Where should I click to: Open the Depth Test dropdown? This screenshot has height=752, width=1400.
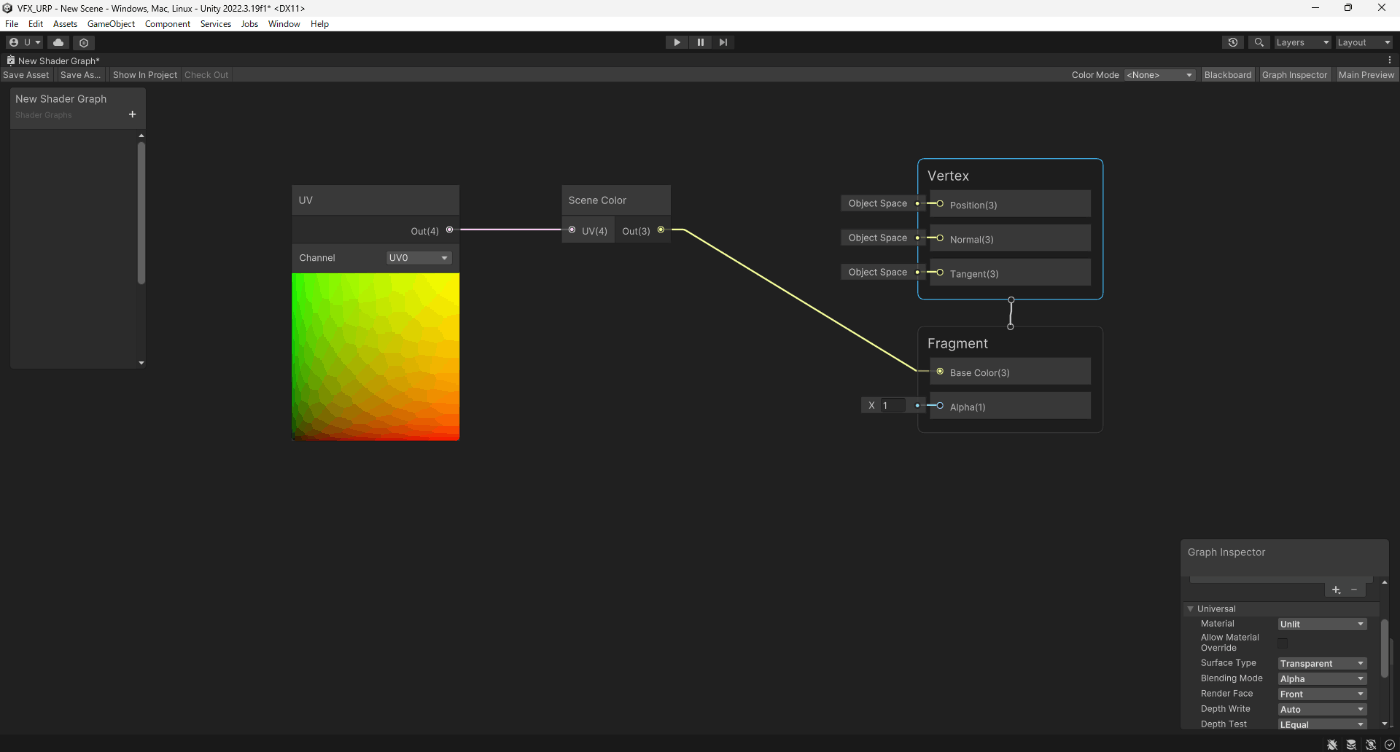click(x=1322, y=724)
